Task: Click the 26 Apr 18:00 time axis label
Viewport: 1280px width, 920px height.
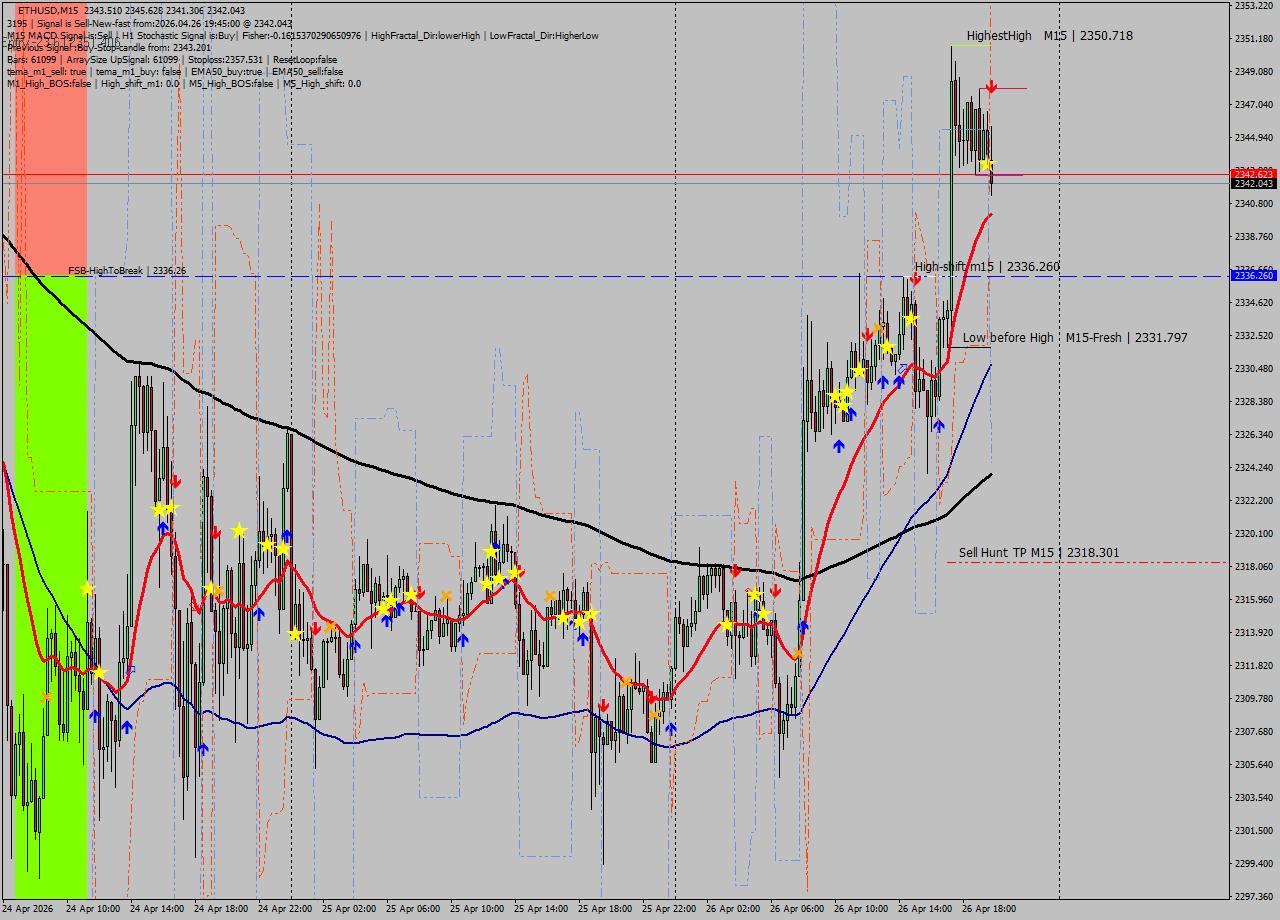Action: 988,909
